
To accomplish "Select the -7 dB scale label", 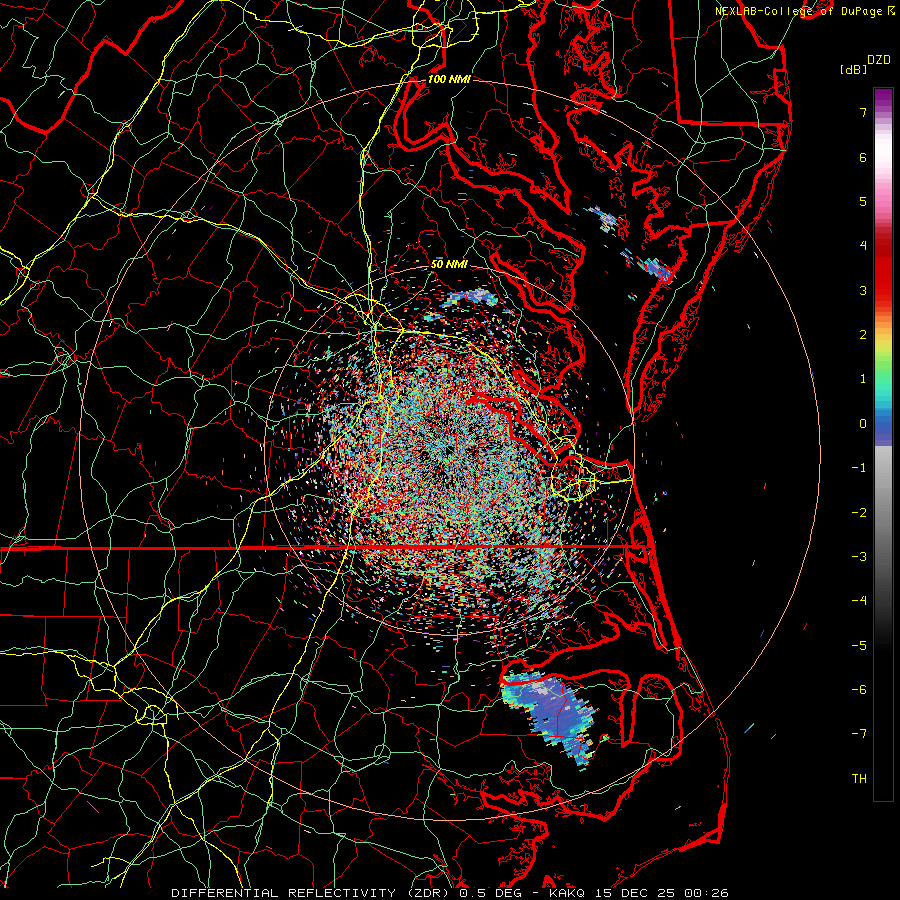I will coord(859,734).
